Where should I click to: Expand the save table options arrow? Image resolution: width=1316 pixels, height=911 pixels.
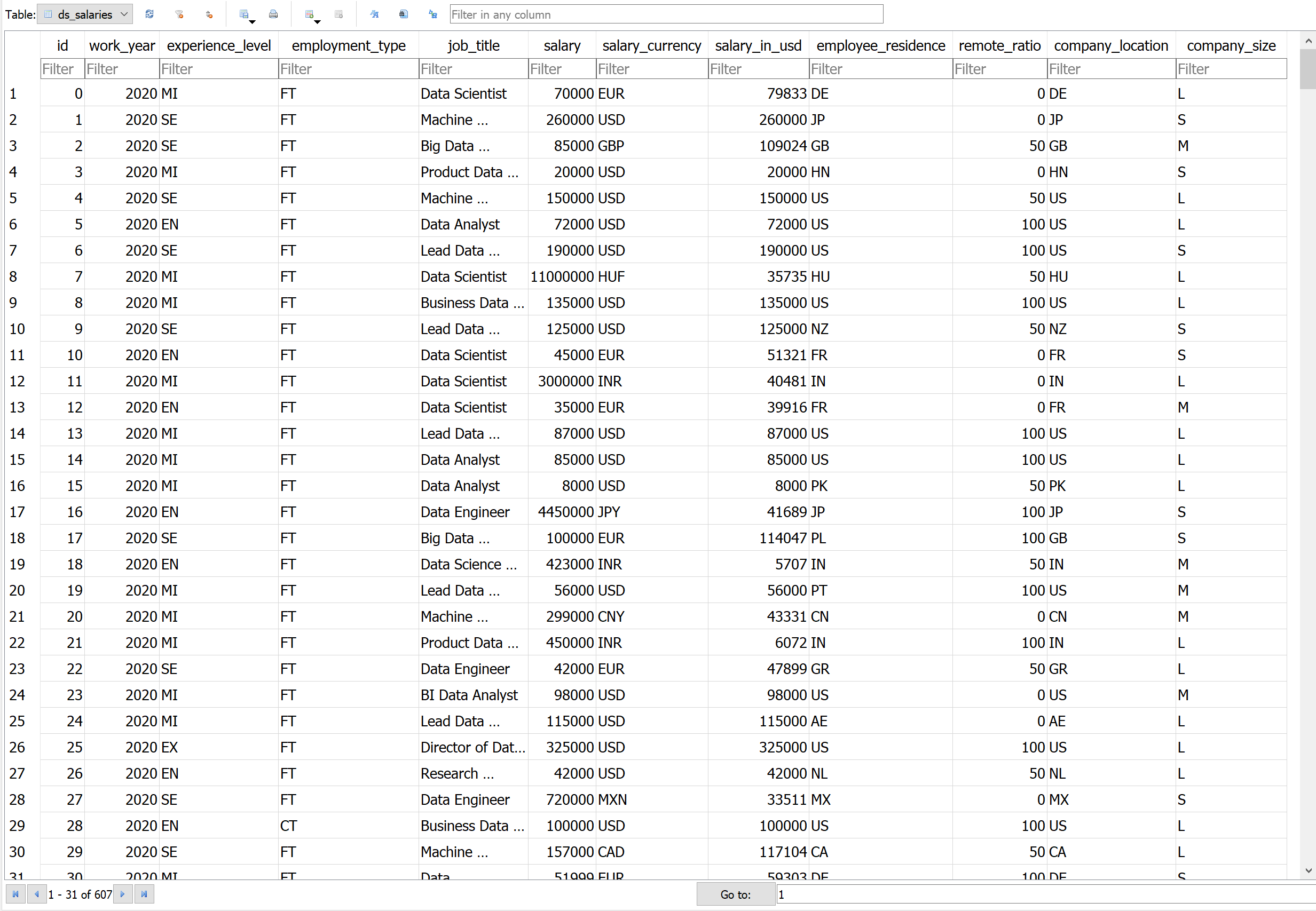point(253,21)
